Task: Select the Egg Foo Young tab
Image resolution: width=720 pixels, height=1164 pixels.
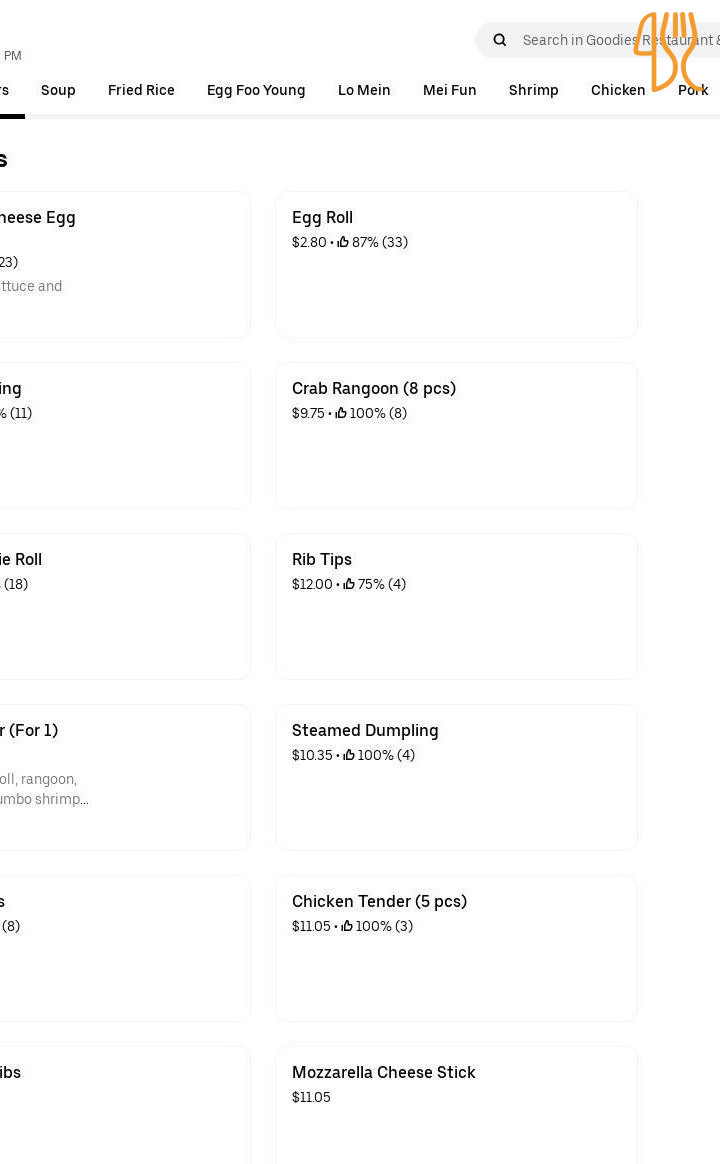Action: pyautogui.click(x=256, y=90)
